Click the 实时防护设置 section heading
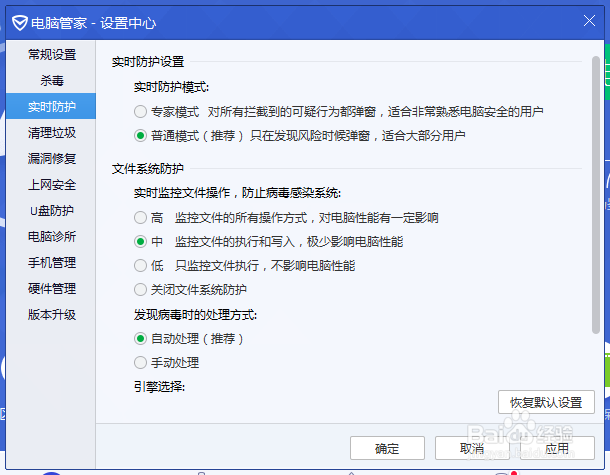Viewport: 610px width, 475px height. click(148, 61)
